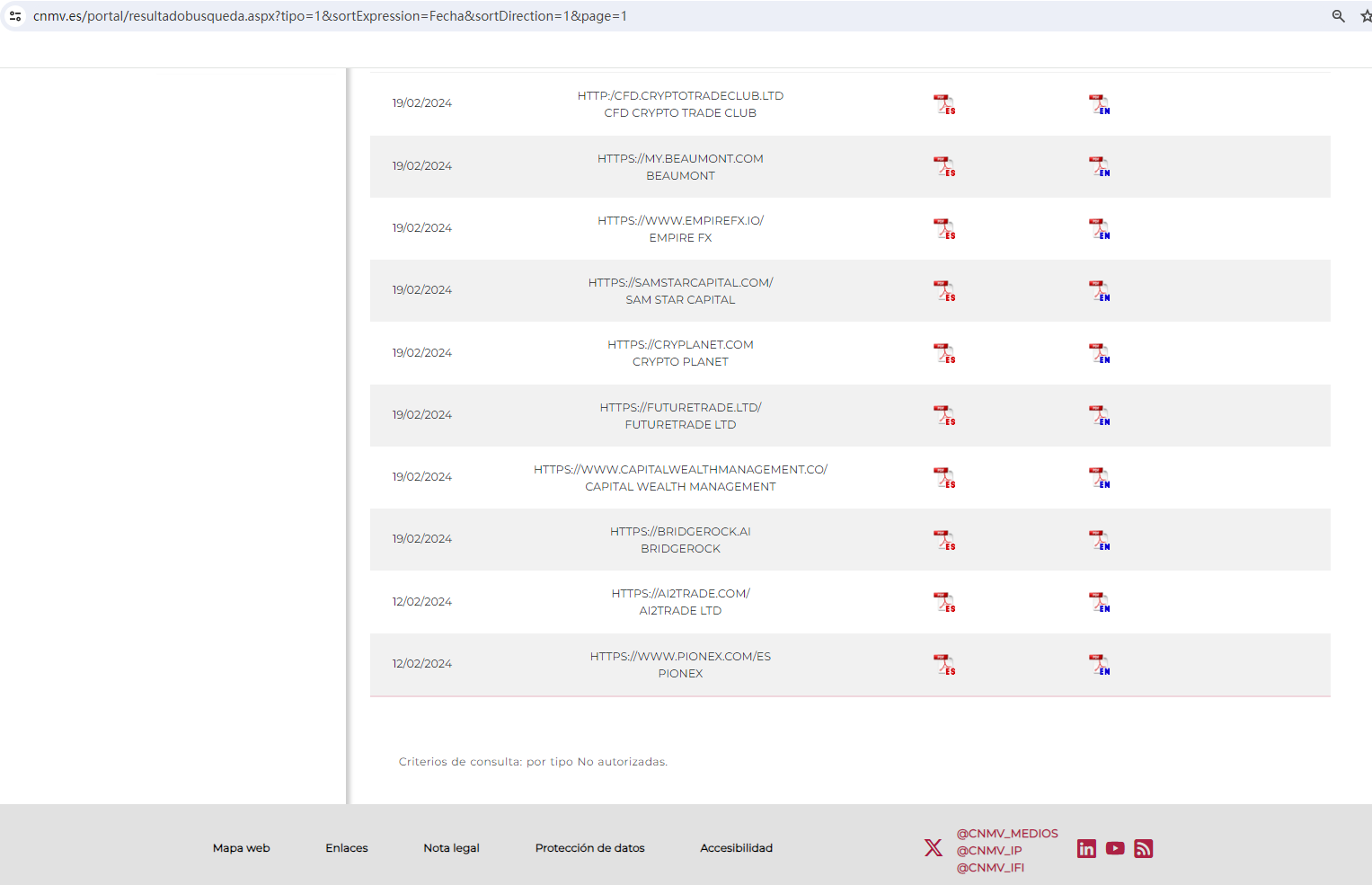Screen dimensions: 1372x885
Task: Select the CFD Crypto Trade Club entry text
Action: pos(680,113)
